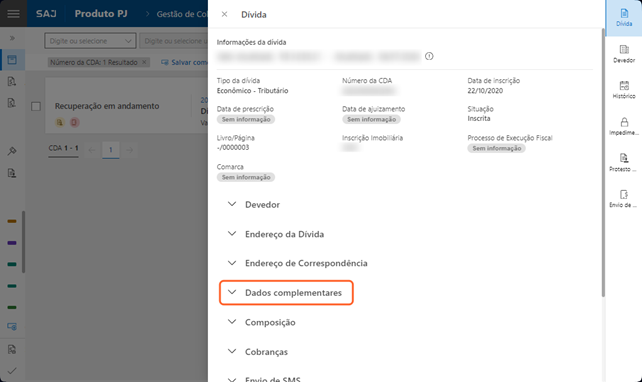Expand the Cobranças section
642x382 pixels.
pos(258,352)
